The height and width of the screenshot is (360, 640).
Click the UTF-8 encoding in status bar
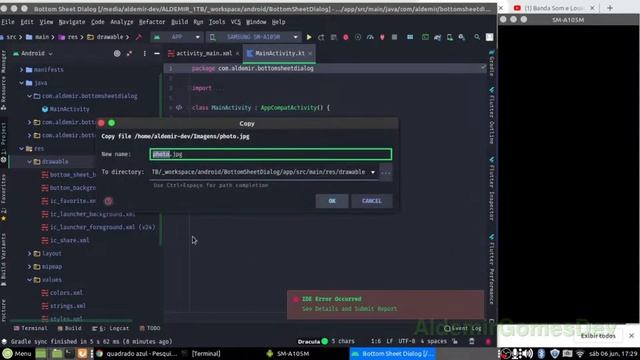tap(407, 341)
